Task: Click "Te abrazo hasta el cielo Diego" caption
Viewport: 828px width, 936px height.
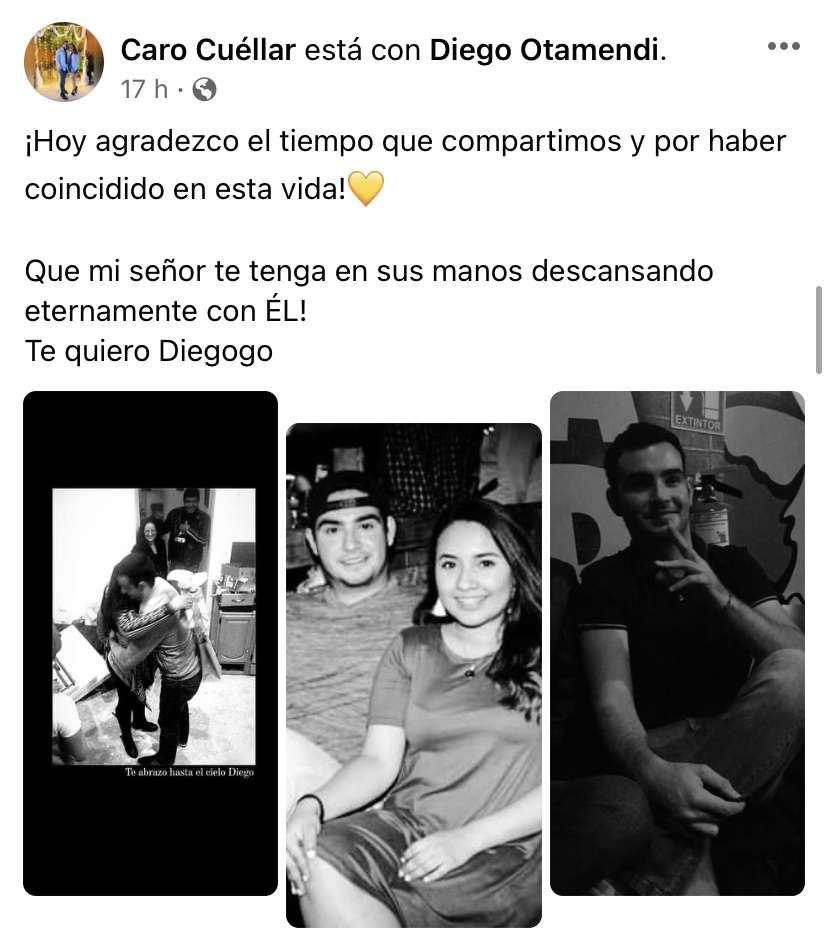Action: pos(189,772)
